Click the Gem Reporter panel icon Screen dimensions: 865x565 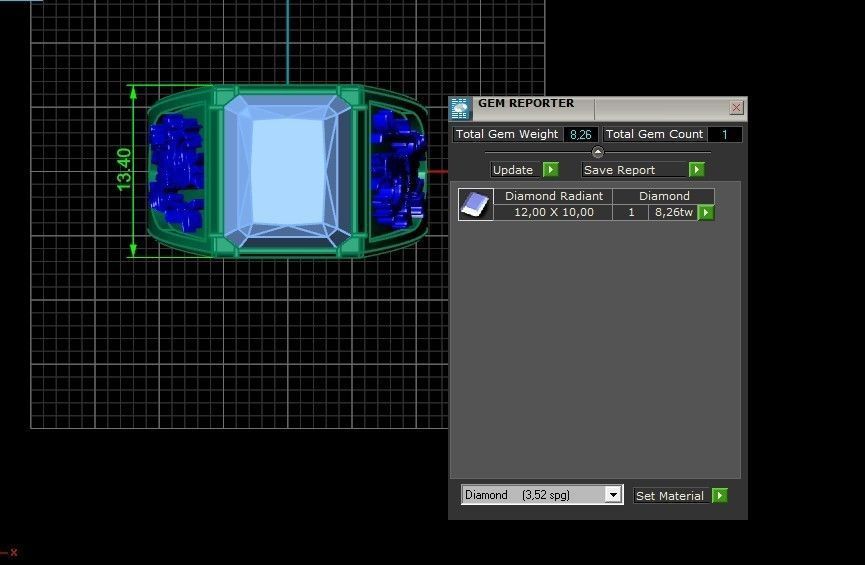point(461,109)
